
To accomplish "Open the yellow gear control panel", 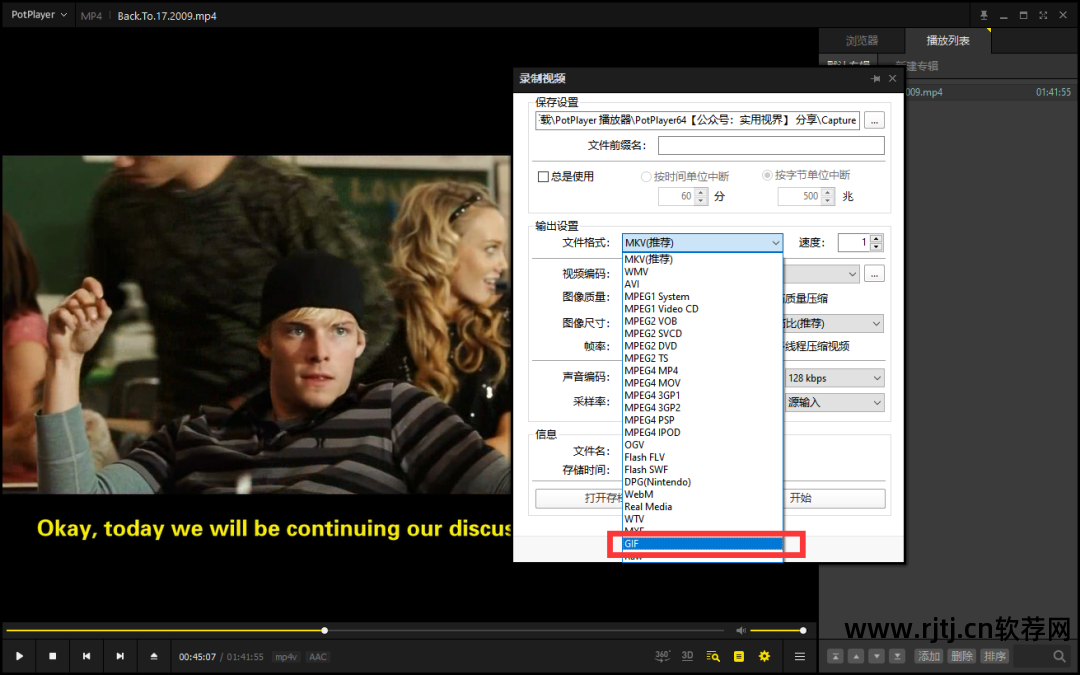I will click(764, 656).
